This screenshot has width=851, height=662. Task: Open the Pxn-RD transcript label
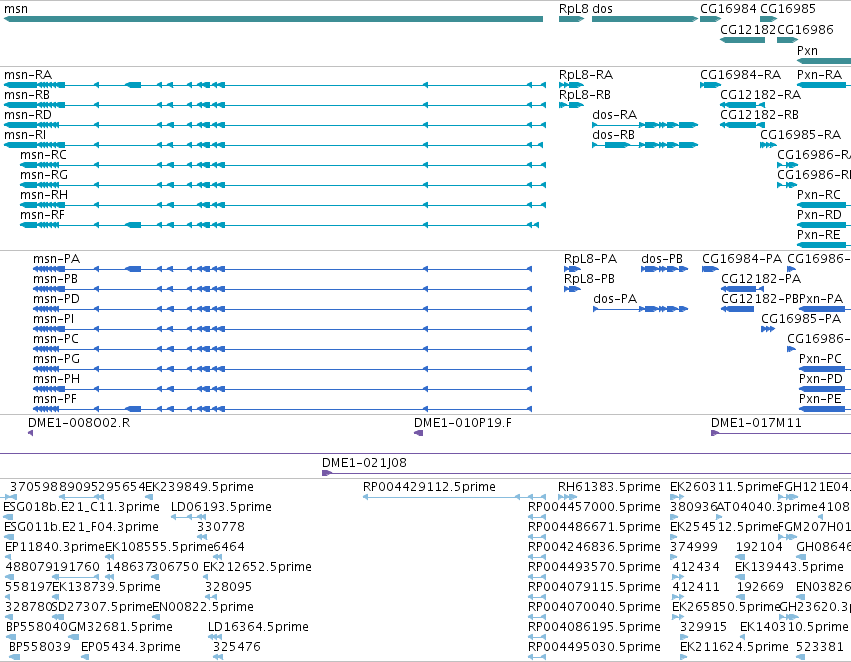coord(820,215)
